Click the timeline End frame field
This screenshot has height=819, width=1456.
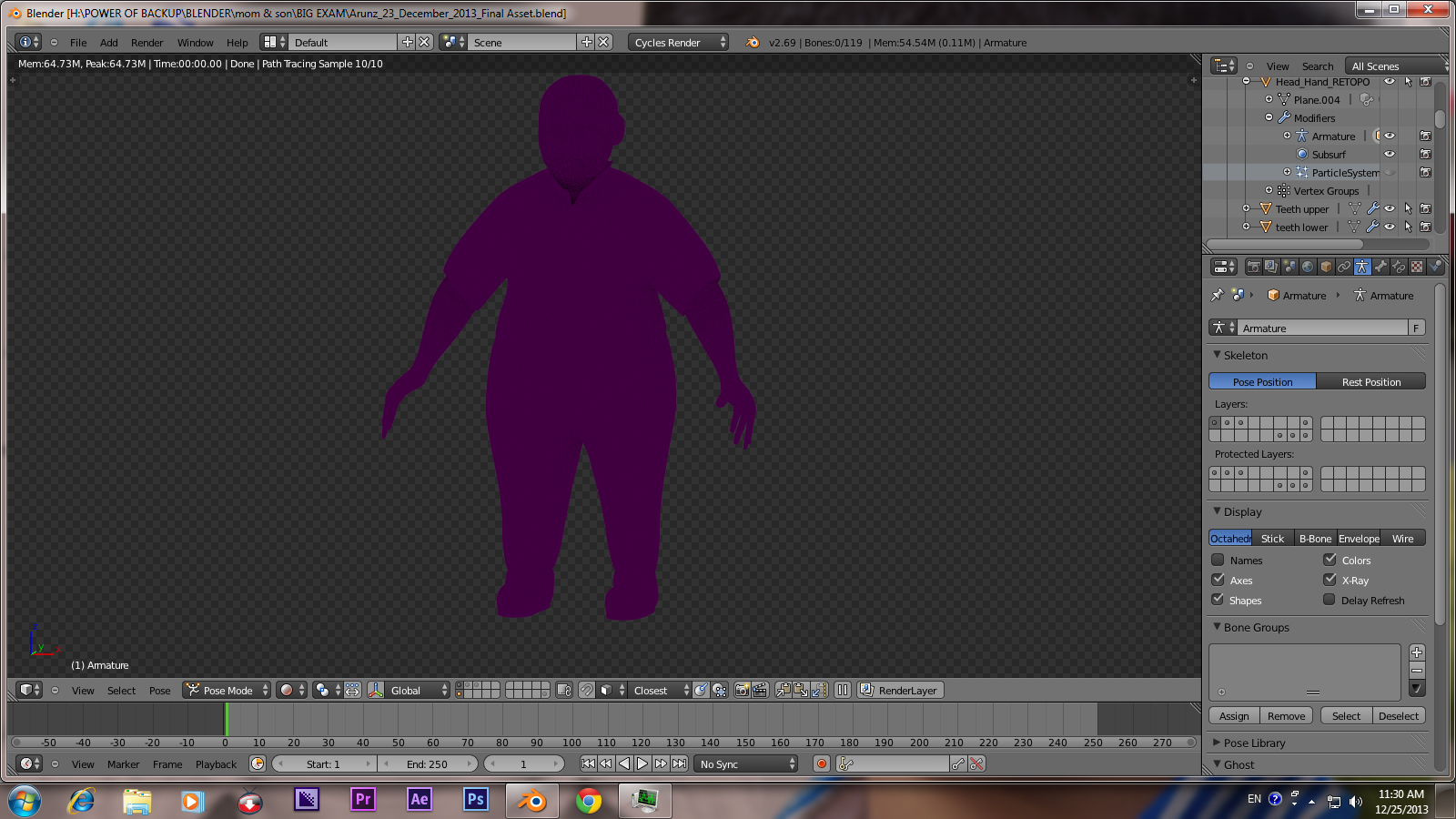tap(427, 763)
